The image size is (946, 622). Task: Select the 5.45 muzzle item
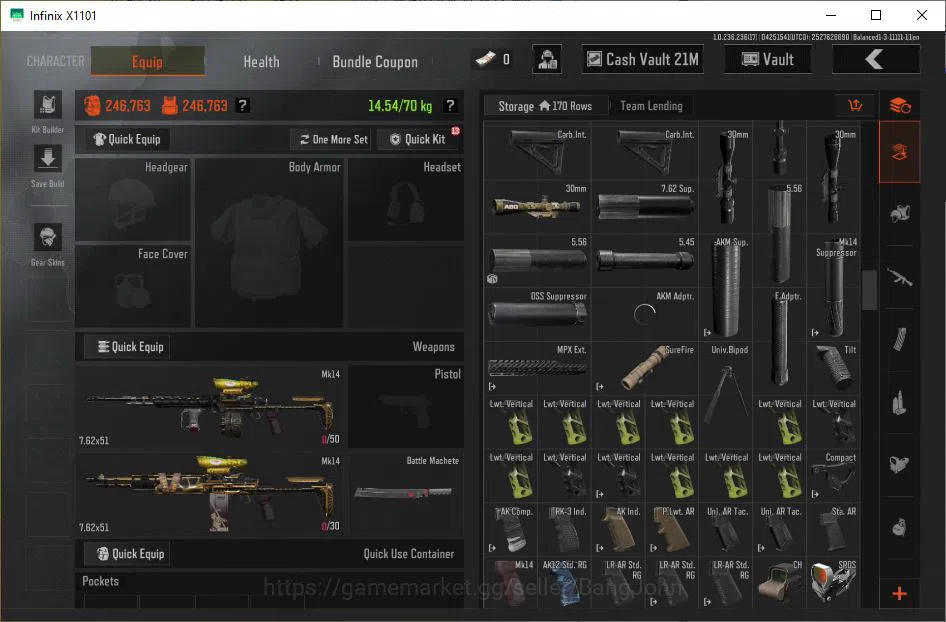coord(645,260)
